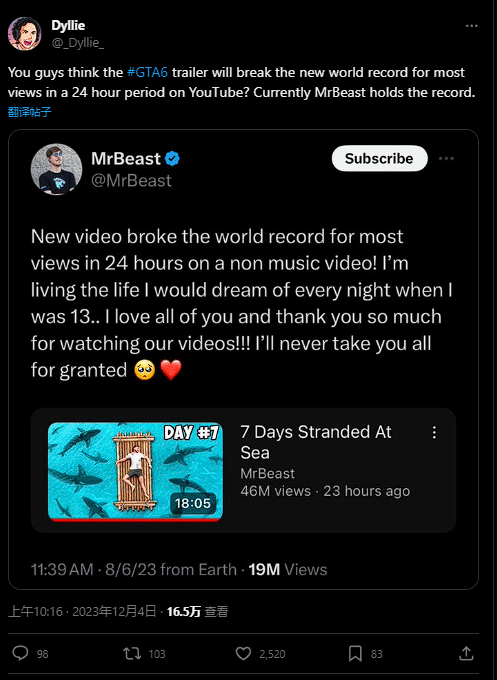Screen dimensions: 497x680
Task: Open Dyllie's profile avatar
Action: (24, 33)
